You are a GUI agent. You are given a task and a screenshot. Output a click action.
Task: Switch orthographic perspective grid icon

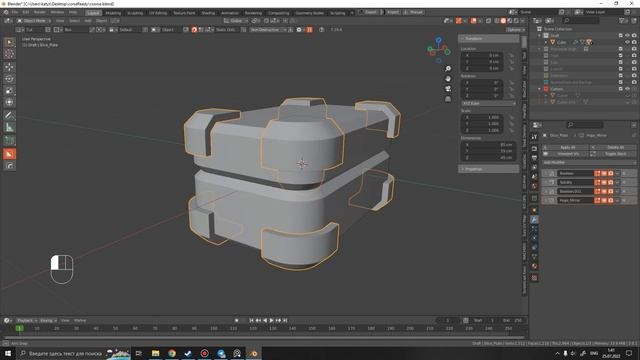pyautogui.click(x=448, y=99)
